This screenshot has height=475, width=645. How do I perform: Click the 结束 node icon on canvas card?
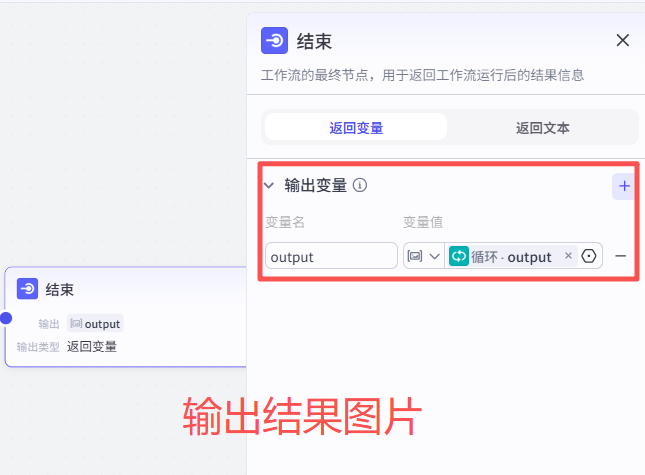[x=28, y=289]
